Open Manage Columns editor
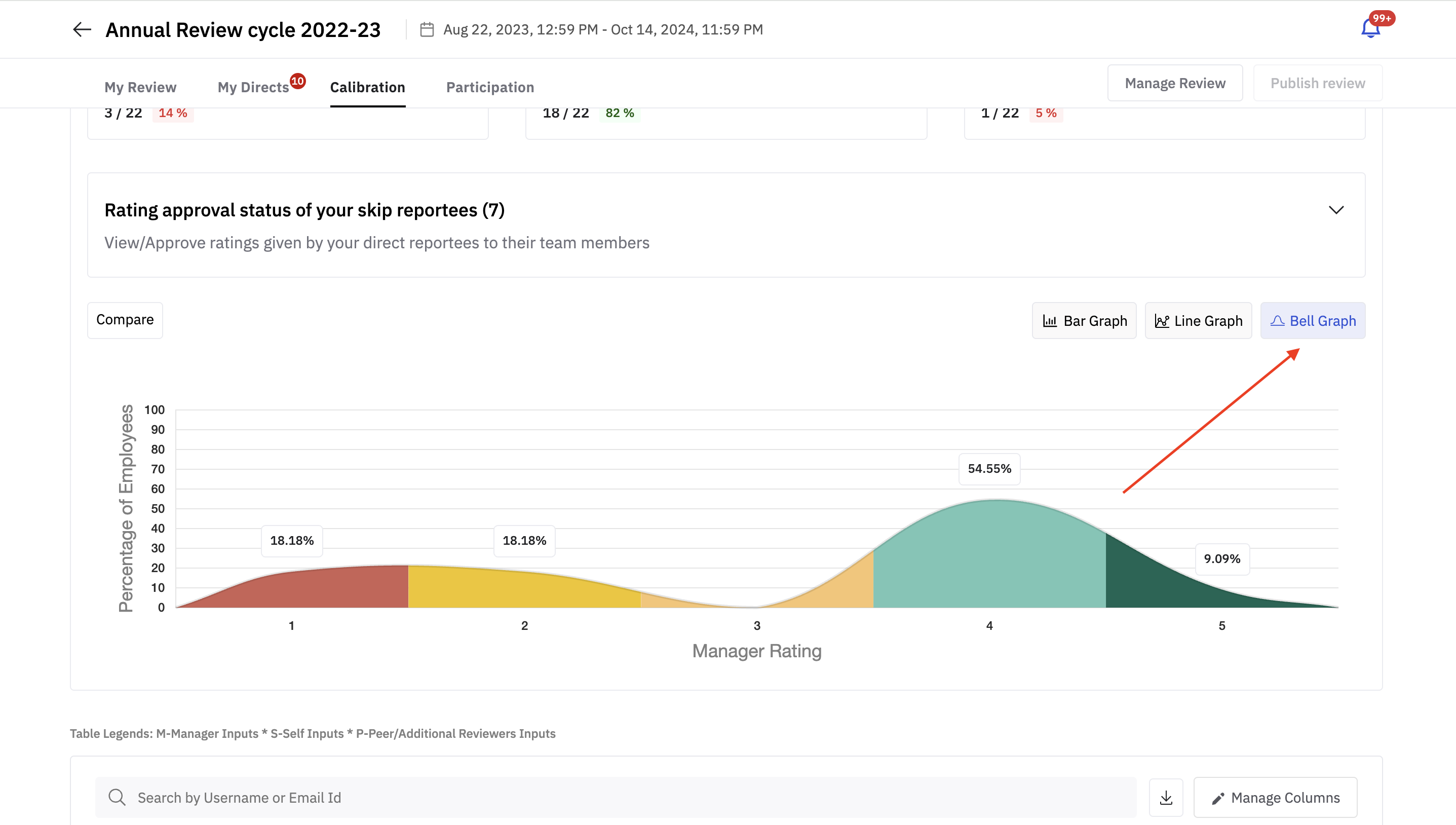The width and height of the screenshot is (1456, 825). click(1275, 797)
